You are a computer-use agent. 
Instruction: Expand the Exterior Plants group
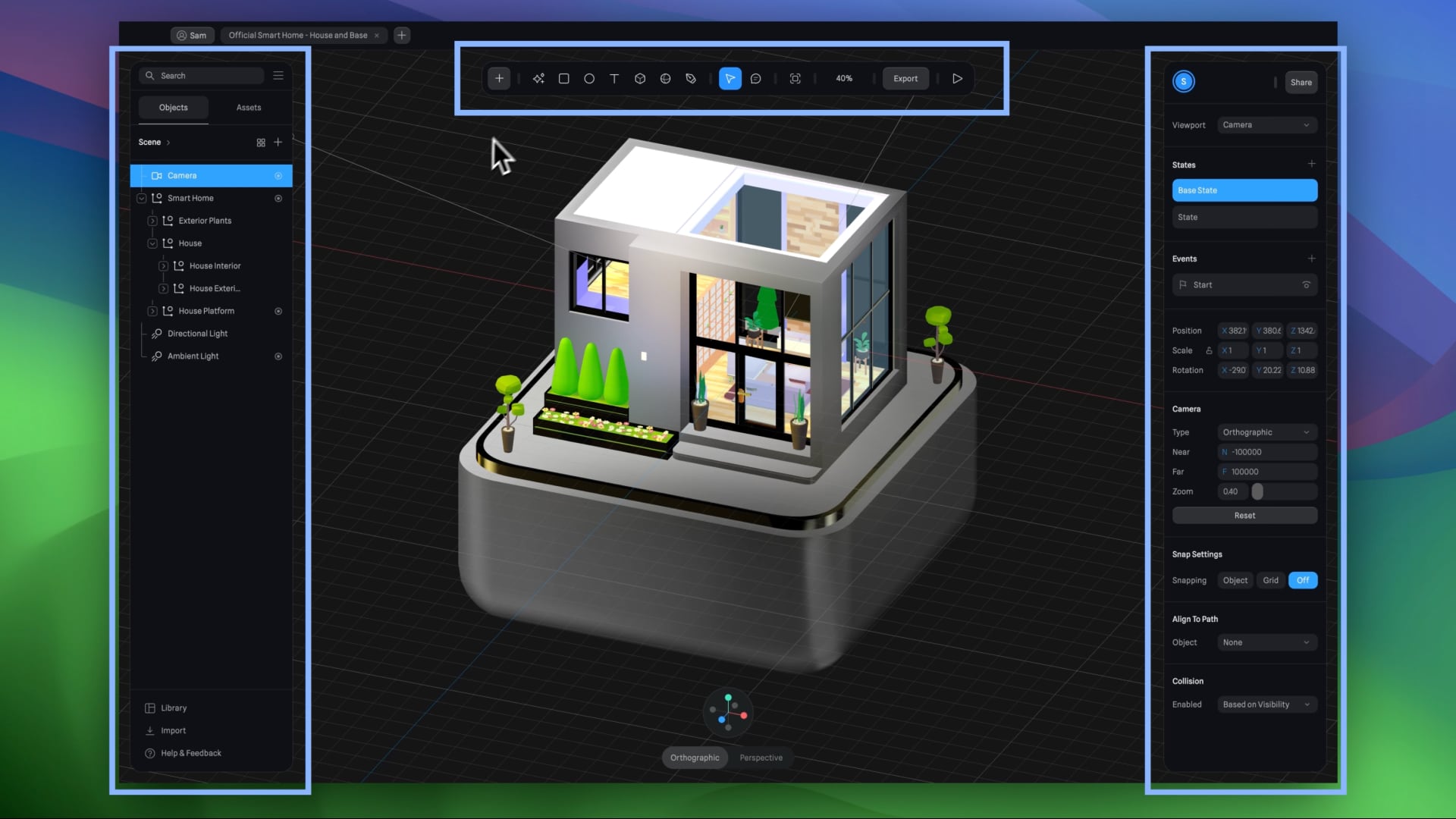152,221
